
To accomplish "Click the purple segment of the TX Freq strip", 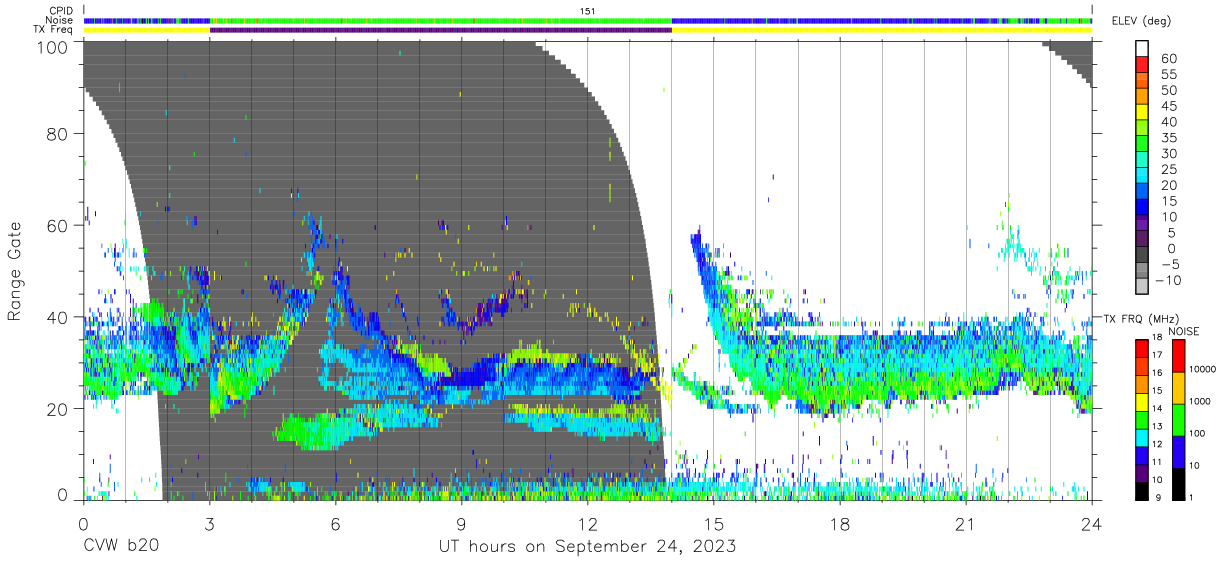I will (441, 30).
